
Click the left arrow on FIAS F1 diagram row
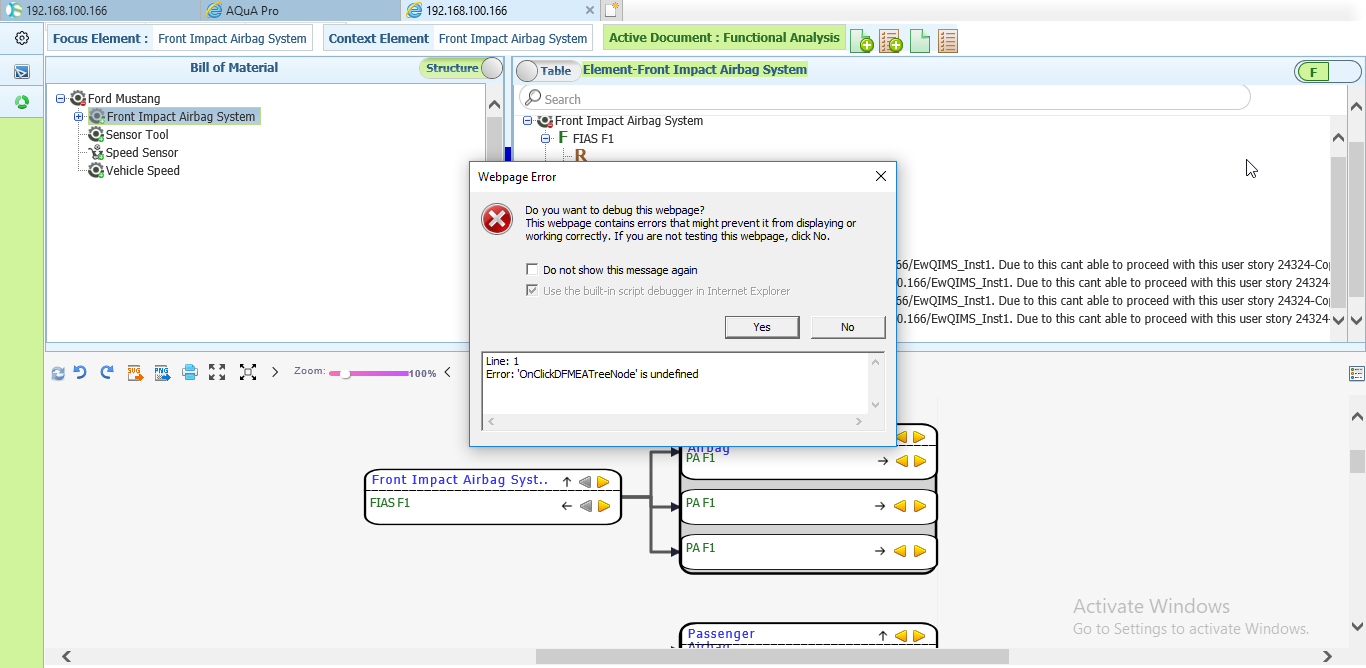point(567,506)
